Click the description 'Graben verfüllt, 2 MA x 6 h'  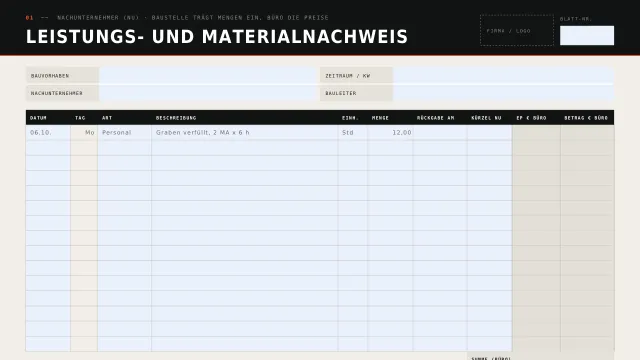202,133
